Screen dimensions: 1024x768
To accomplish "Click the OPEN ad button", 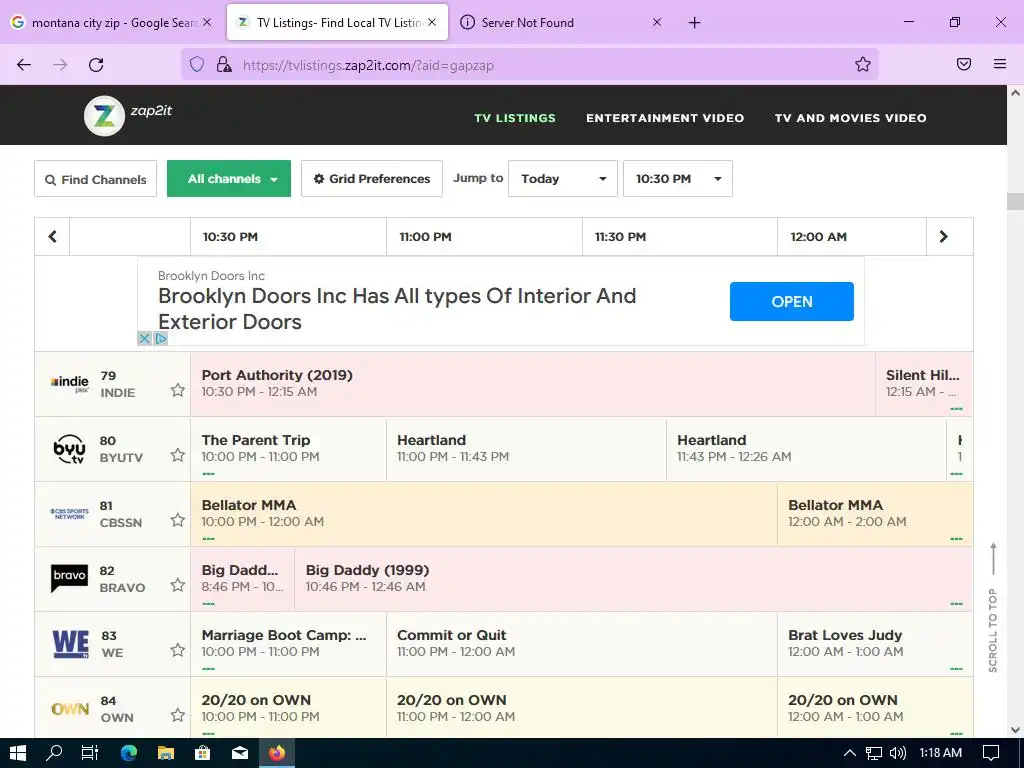I will point(792,302).
